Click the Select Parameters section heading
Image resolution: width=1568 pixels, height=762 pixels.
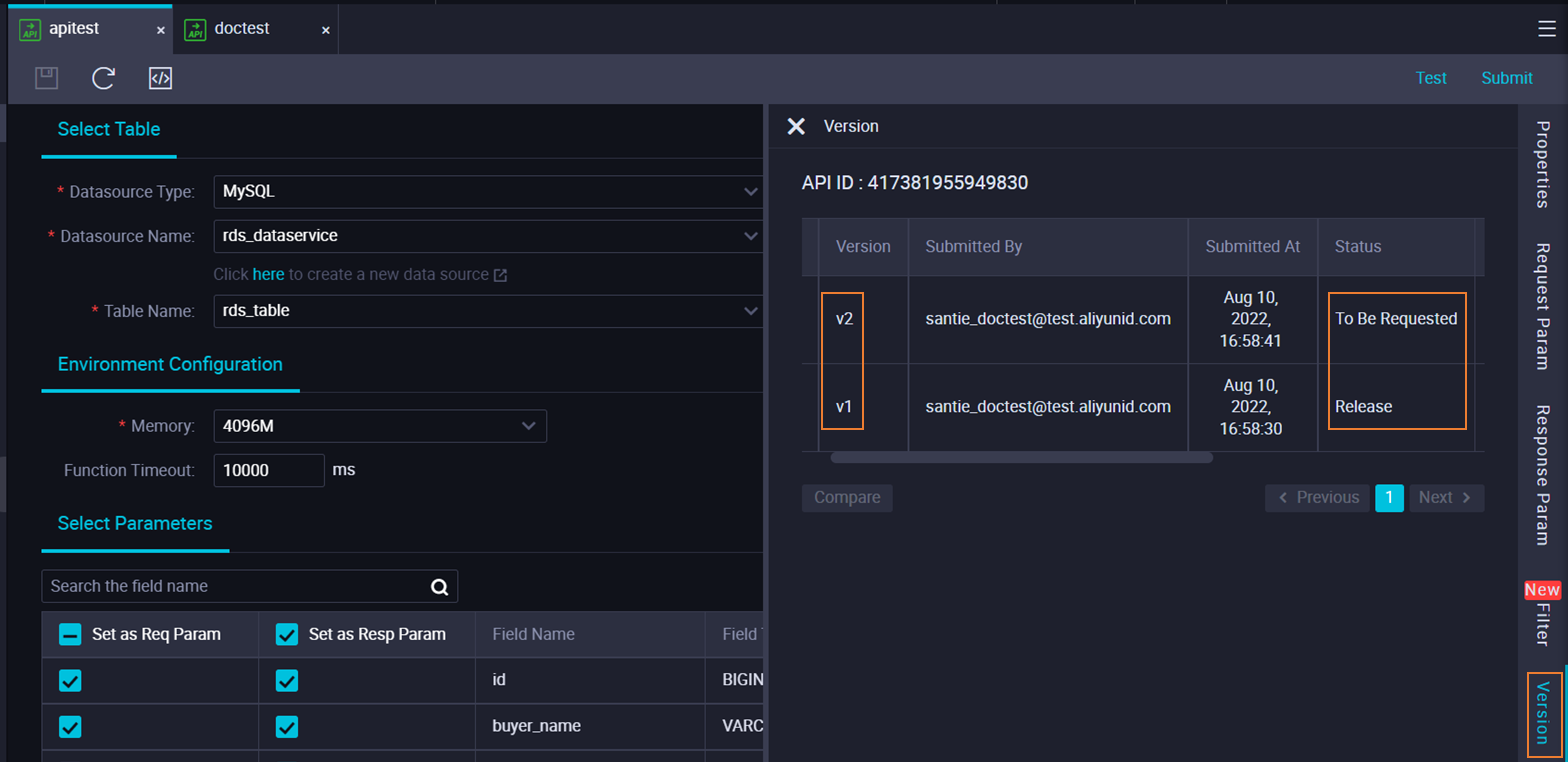(135, 523)
